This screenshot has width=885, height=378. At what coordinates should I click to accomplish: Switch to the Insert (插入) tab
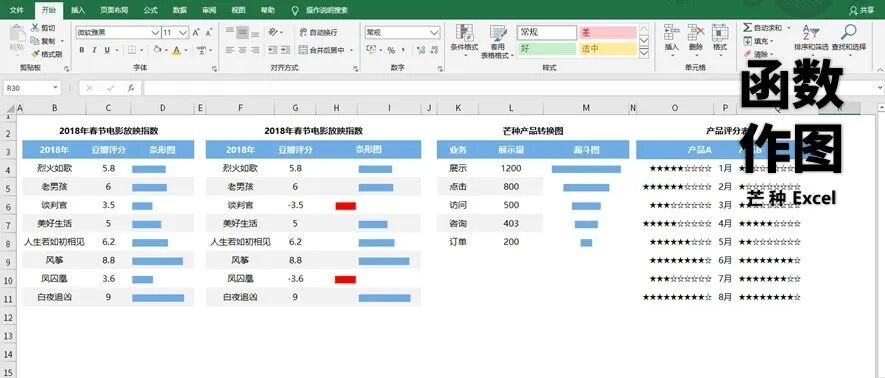coord(78,10)
